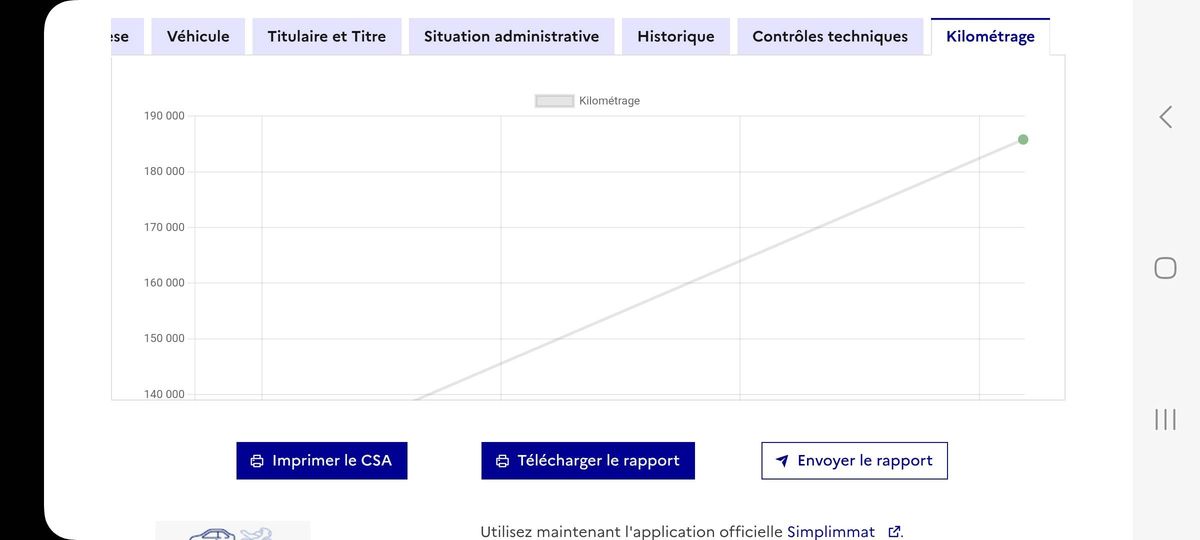The image size is (1200, 540).
Task: Click the car illustration thumbnail
Action: pyautogui.click(x=232, y=531)
